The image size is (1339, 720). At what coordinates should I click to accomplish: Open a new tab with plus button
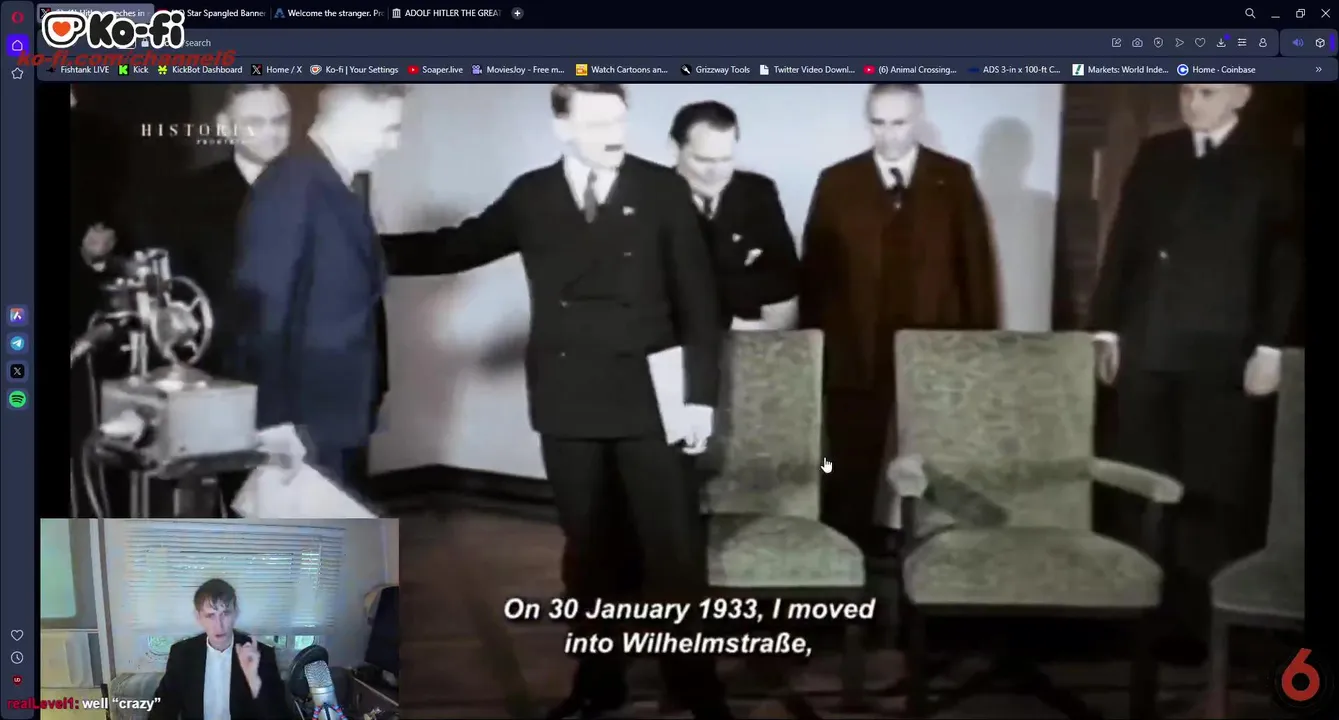click(x=517, y=13)
